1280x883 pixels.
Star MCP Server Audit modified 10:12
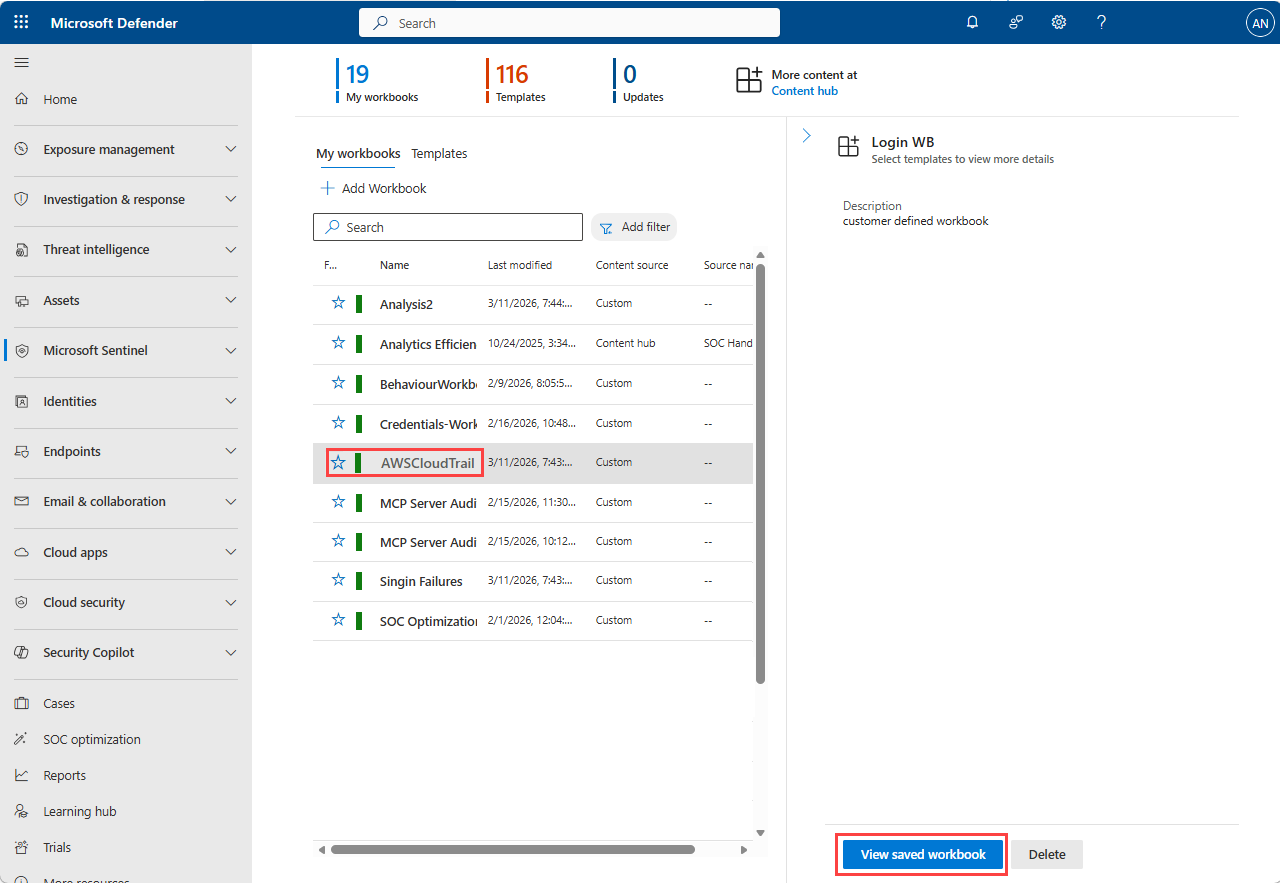pyautogui.click(x=338, y=541)
